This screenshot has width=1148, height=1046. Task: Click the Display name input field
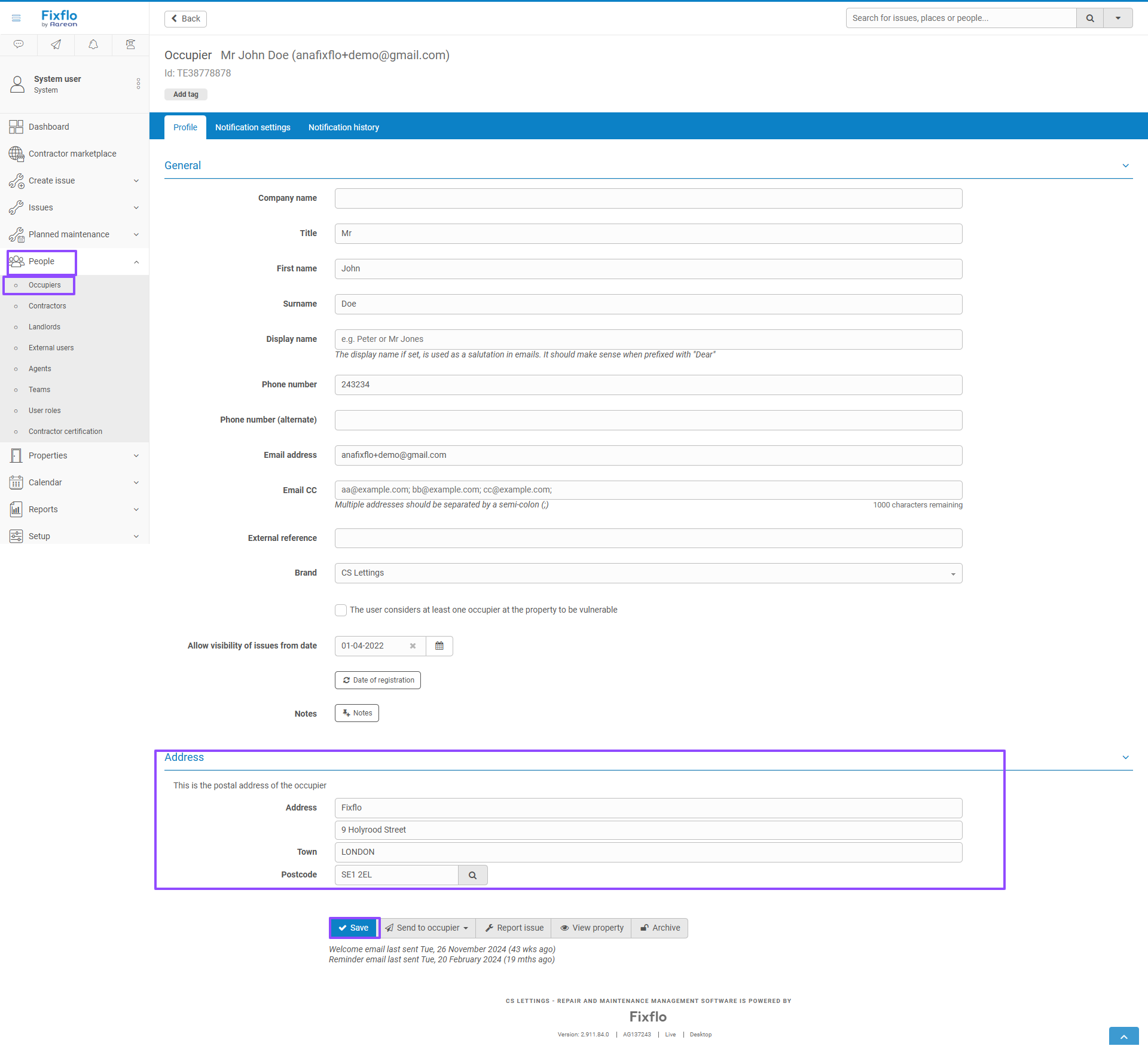[x=648, y=340]
